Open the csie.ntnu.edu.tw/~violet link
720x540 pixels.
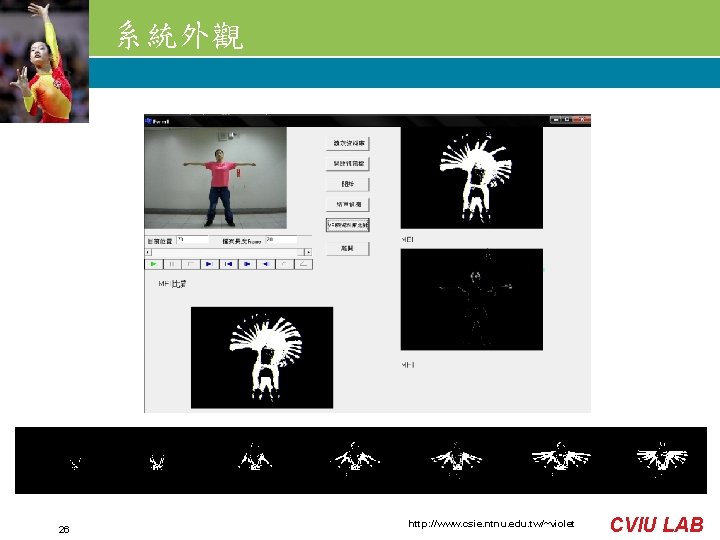point(491,523)
